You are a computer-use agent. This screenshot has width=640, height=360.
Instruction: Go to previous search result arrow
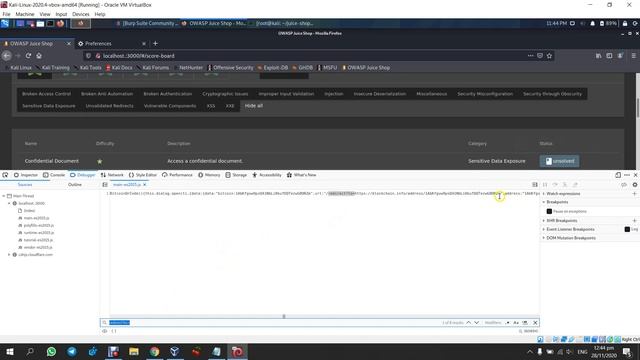point(469,322)
